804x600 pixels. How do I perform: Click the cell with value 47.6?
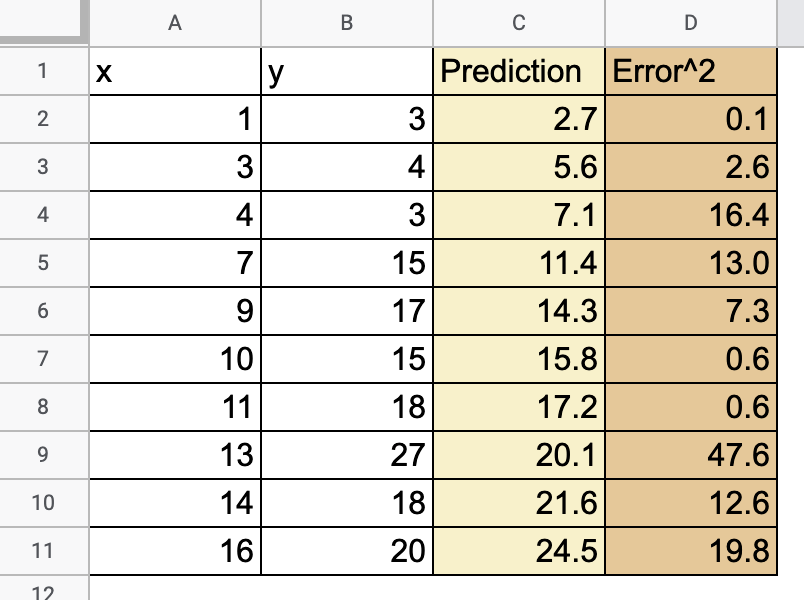pos(690,455)
